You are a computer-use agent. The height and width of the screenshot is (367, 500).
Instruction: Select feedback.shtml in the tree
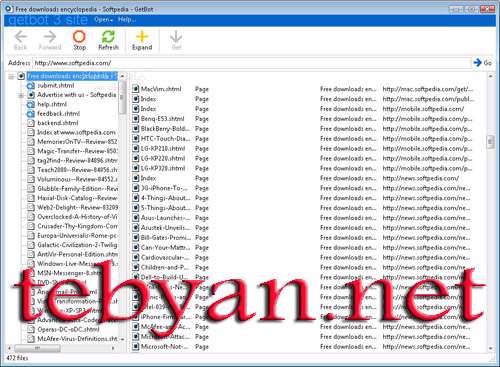click(58, 114)
